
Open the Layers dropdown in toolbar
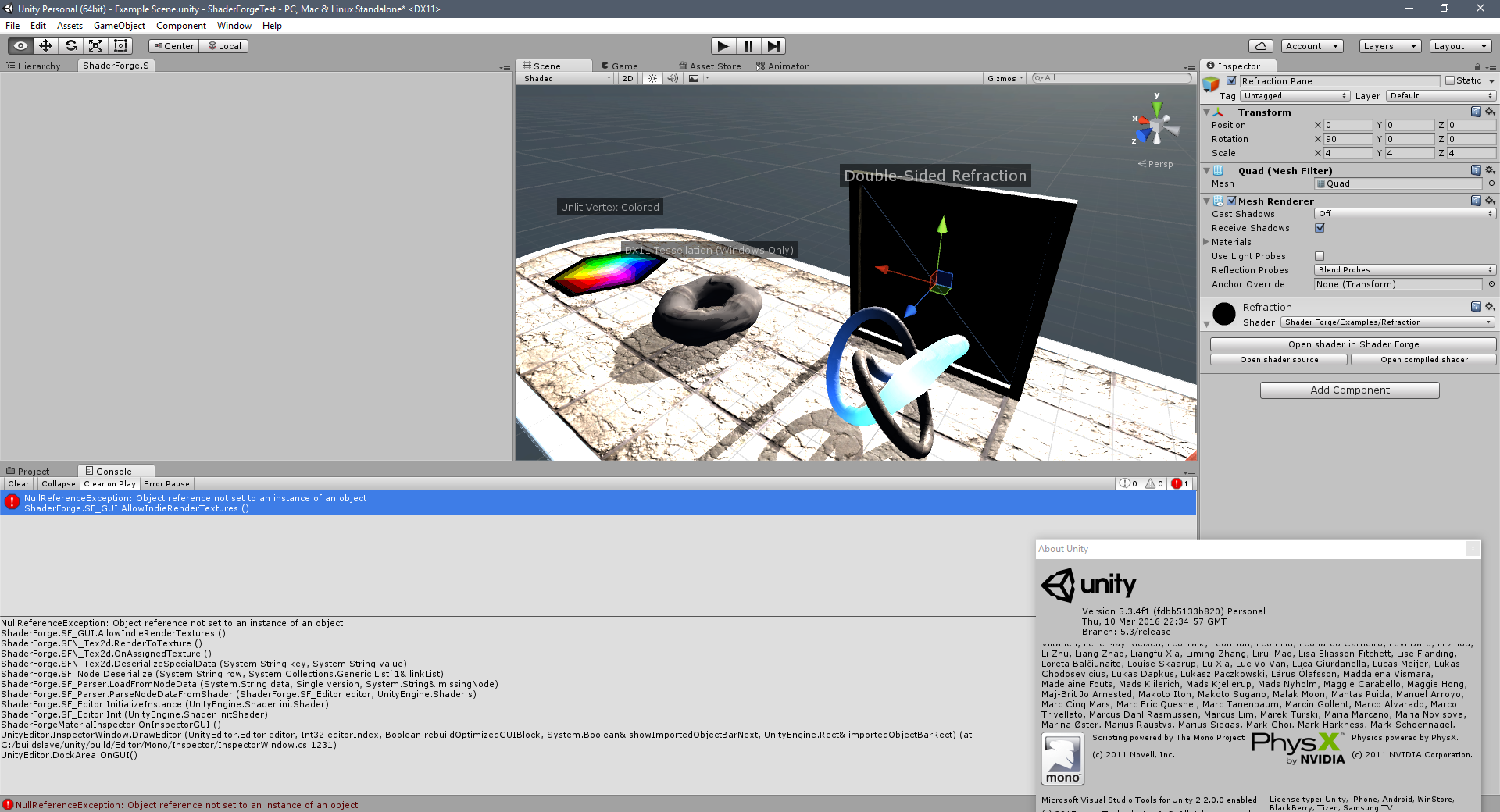coord(1389,46)
